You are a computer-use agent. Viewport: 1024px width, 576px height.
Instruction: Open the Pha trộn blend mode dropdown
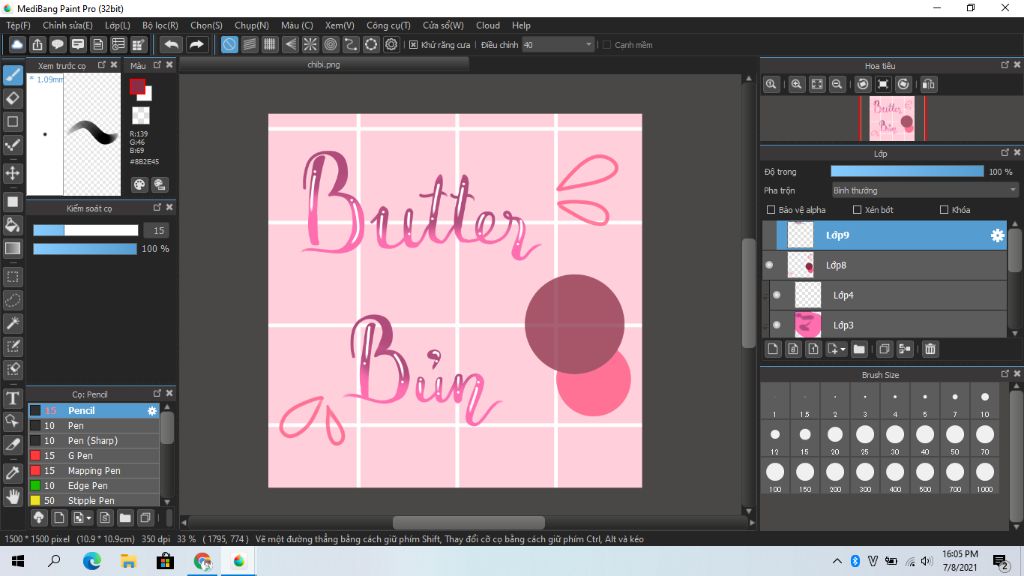[x=925, y=190]
